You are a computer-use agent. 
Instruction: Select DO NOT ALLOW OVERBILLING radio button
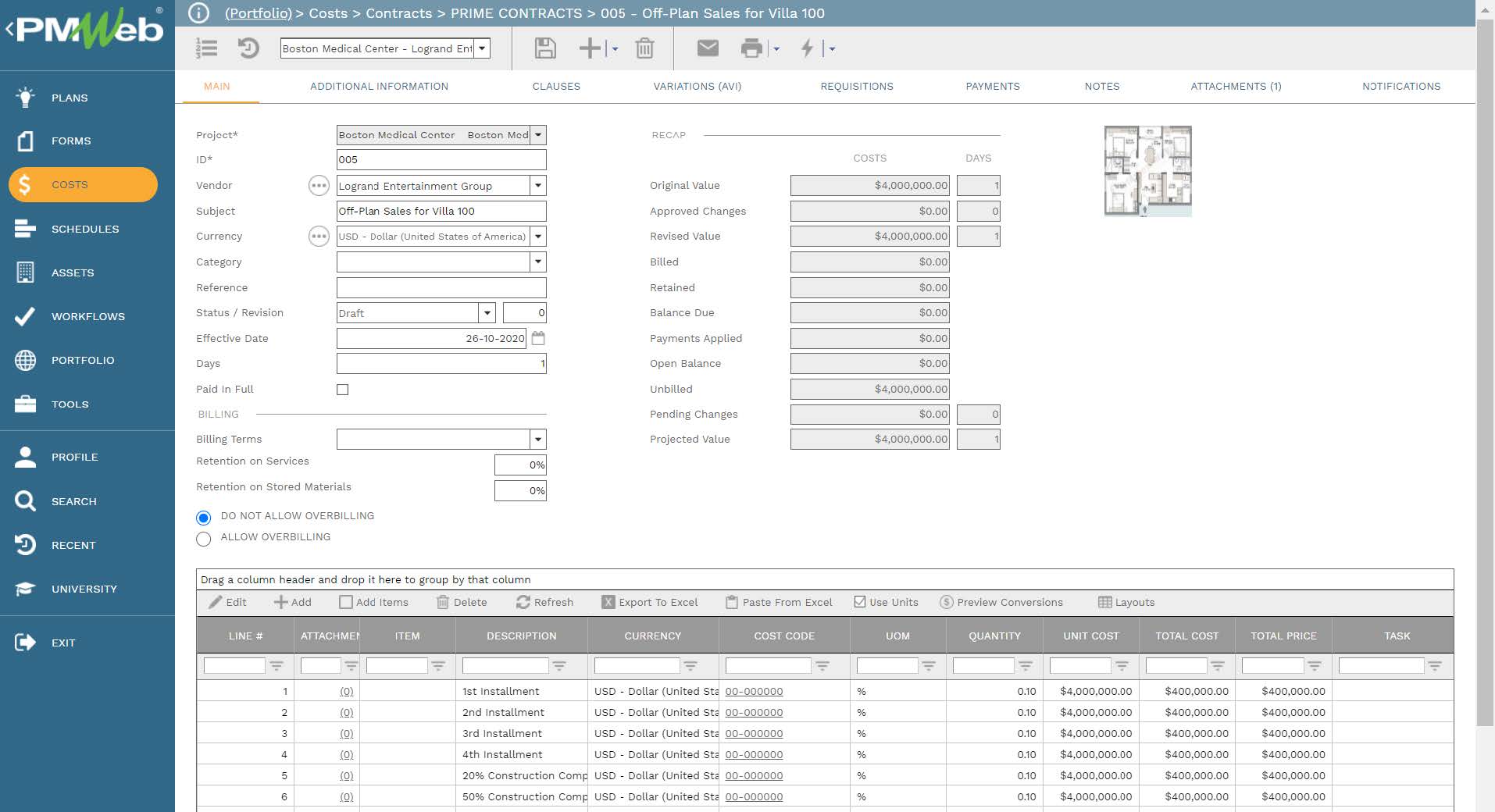point(204,517)
